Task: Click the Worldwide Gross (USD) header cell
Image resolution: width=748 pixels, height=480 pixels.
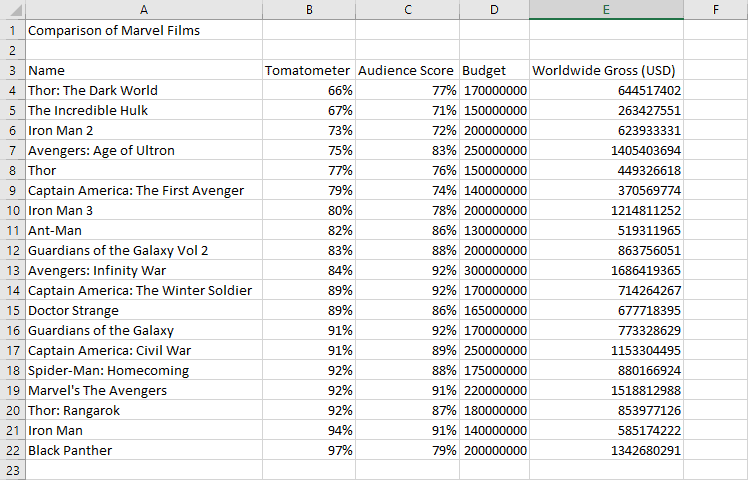Action: coord(606,71)
